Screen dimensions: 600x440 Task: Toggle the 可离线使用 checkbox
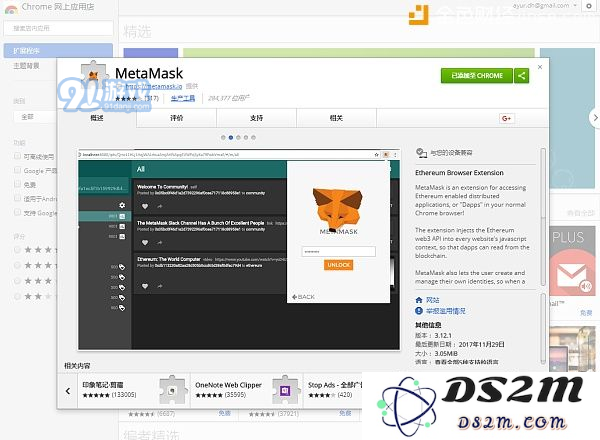click(17, 156)
